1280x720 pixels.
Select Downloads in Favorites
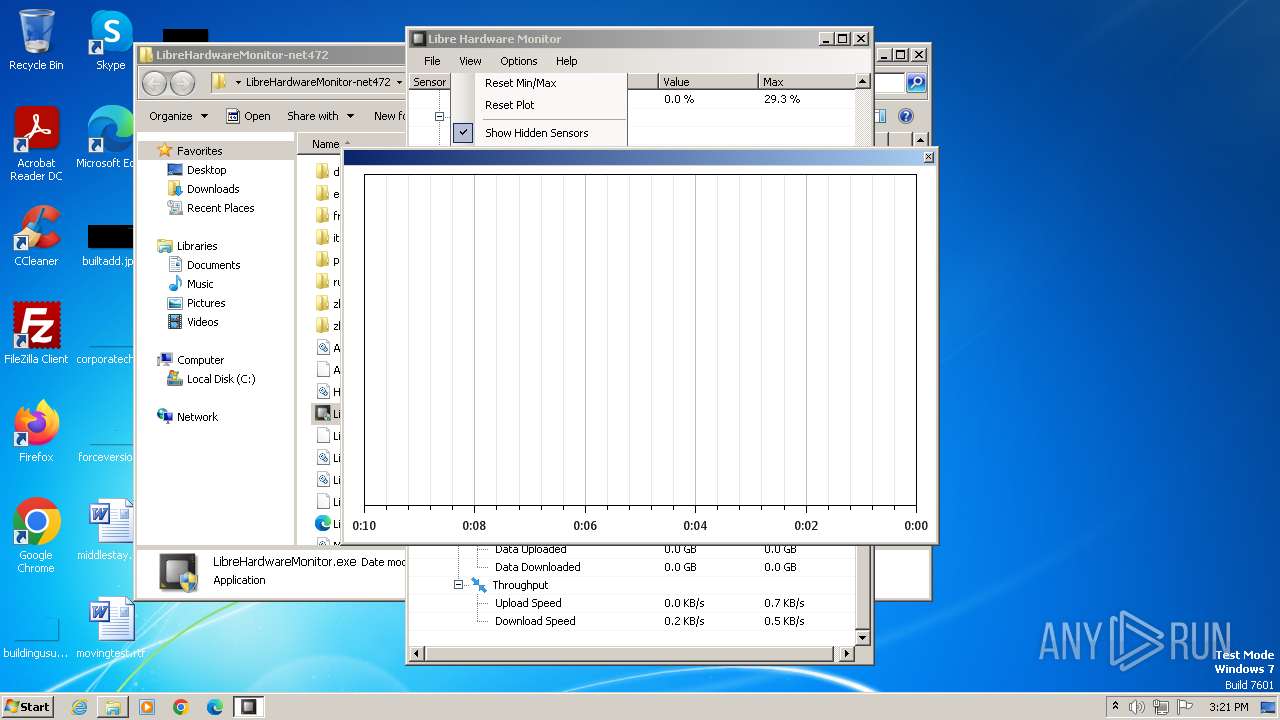tap(212, 189)
